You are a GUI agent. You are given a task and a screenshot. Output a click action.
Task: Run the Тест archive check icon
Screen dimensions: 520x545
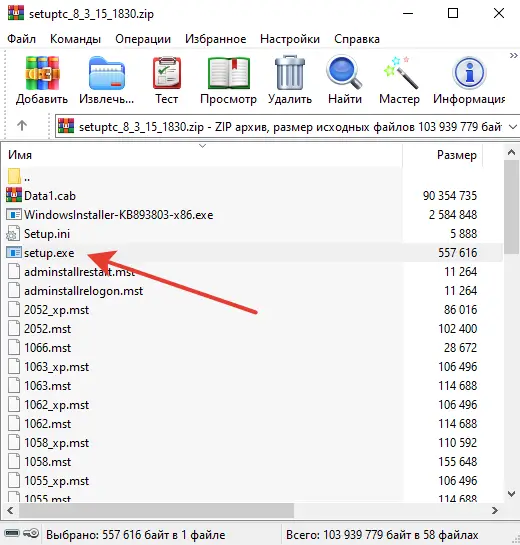point(166,73)
